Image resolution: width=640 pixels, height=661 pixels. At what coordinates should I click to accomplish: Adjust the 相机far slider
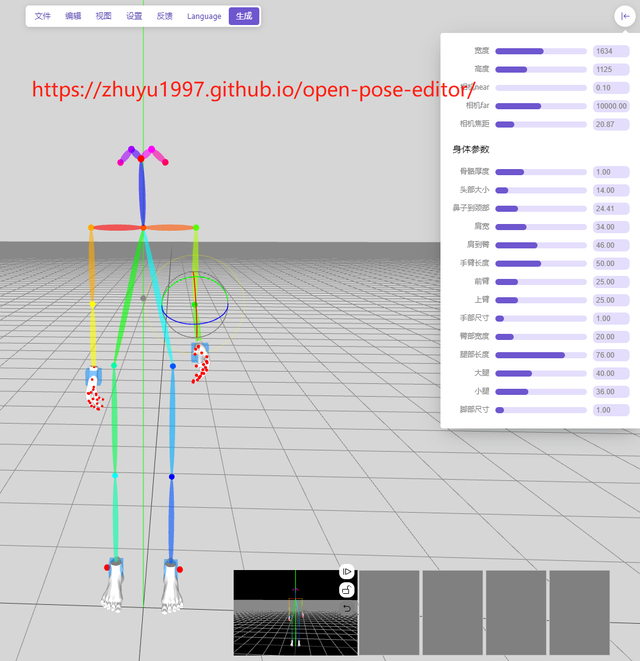[541, 106]
